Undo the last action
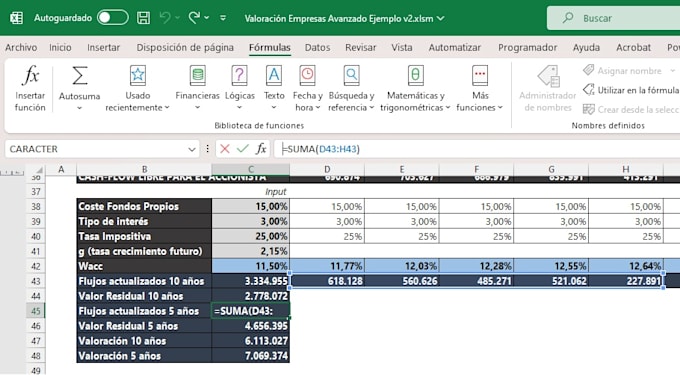Screen dimensions: 680x375 coord(165,18)
